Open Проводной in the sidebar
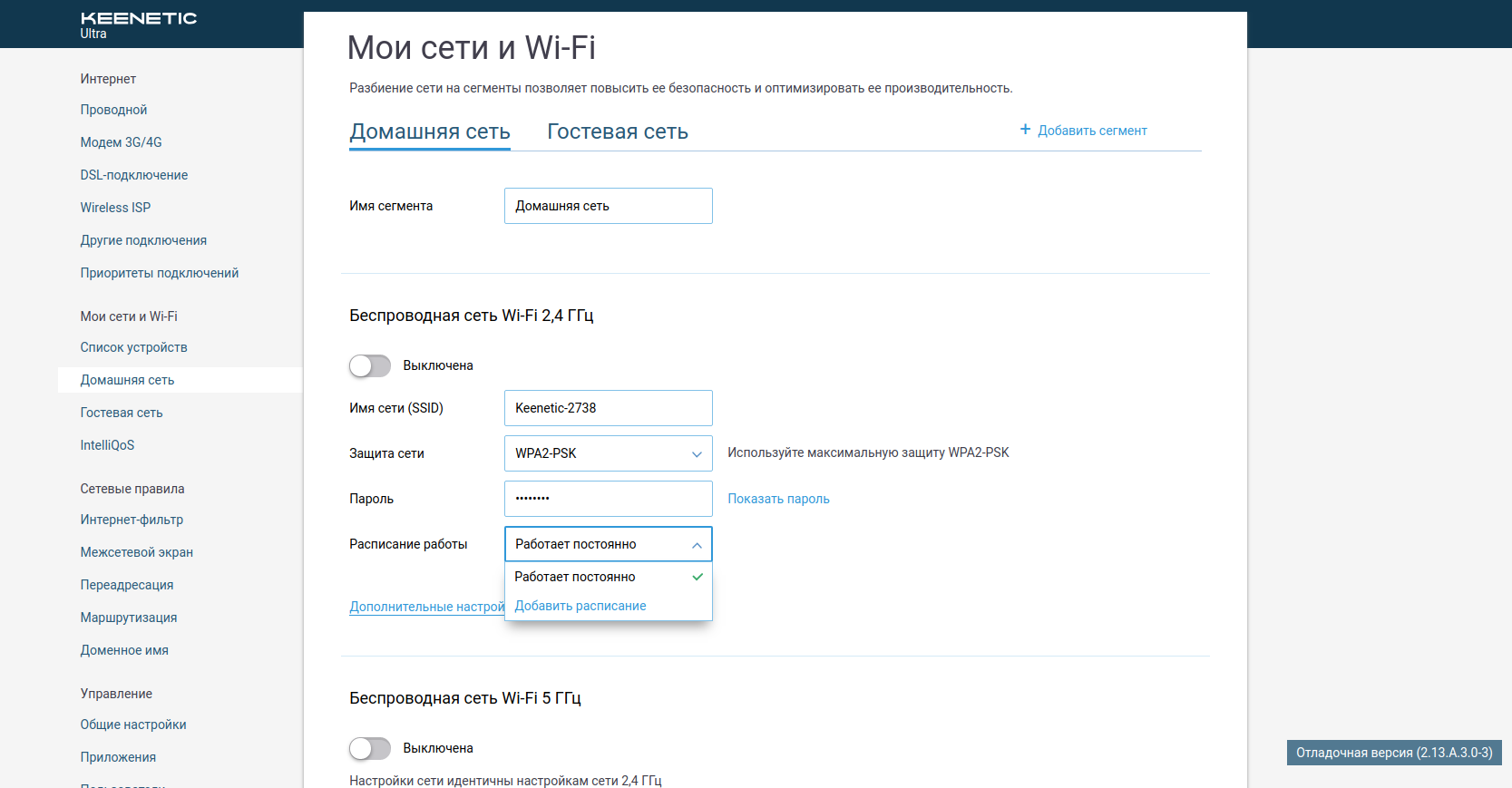This screenshot has width=1512, height=788. (113, 110)
